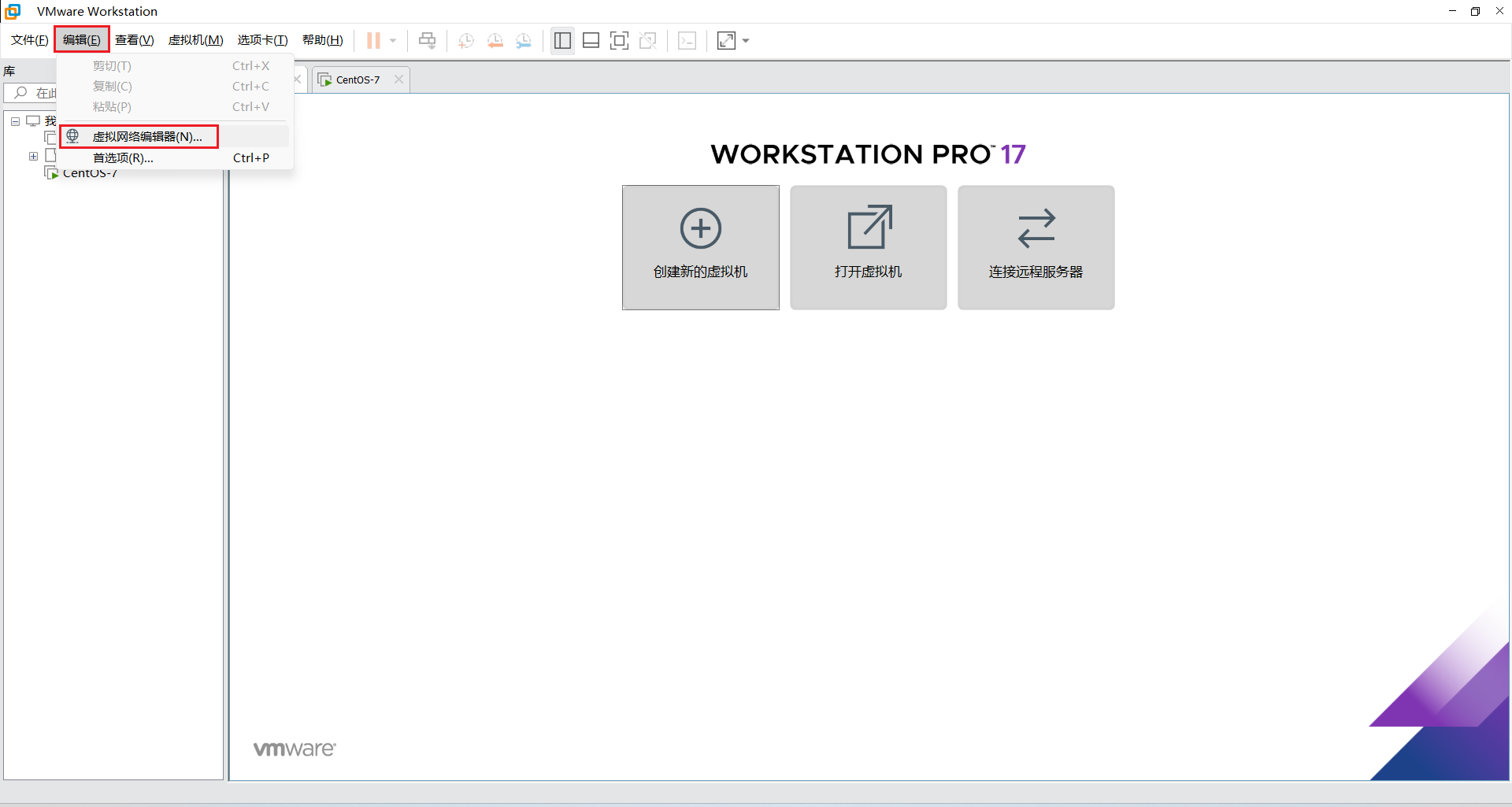This screenshot has height=807, width=1512.
Task: Click the VMware Workstation title bar app icon
Action: (13, 11)
